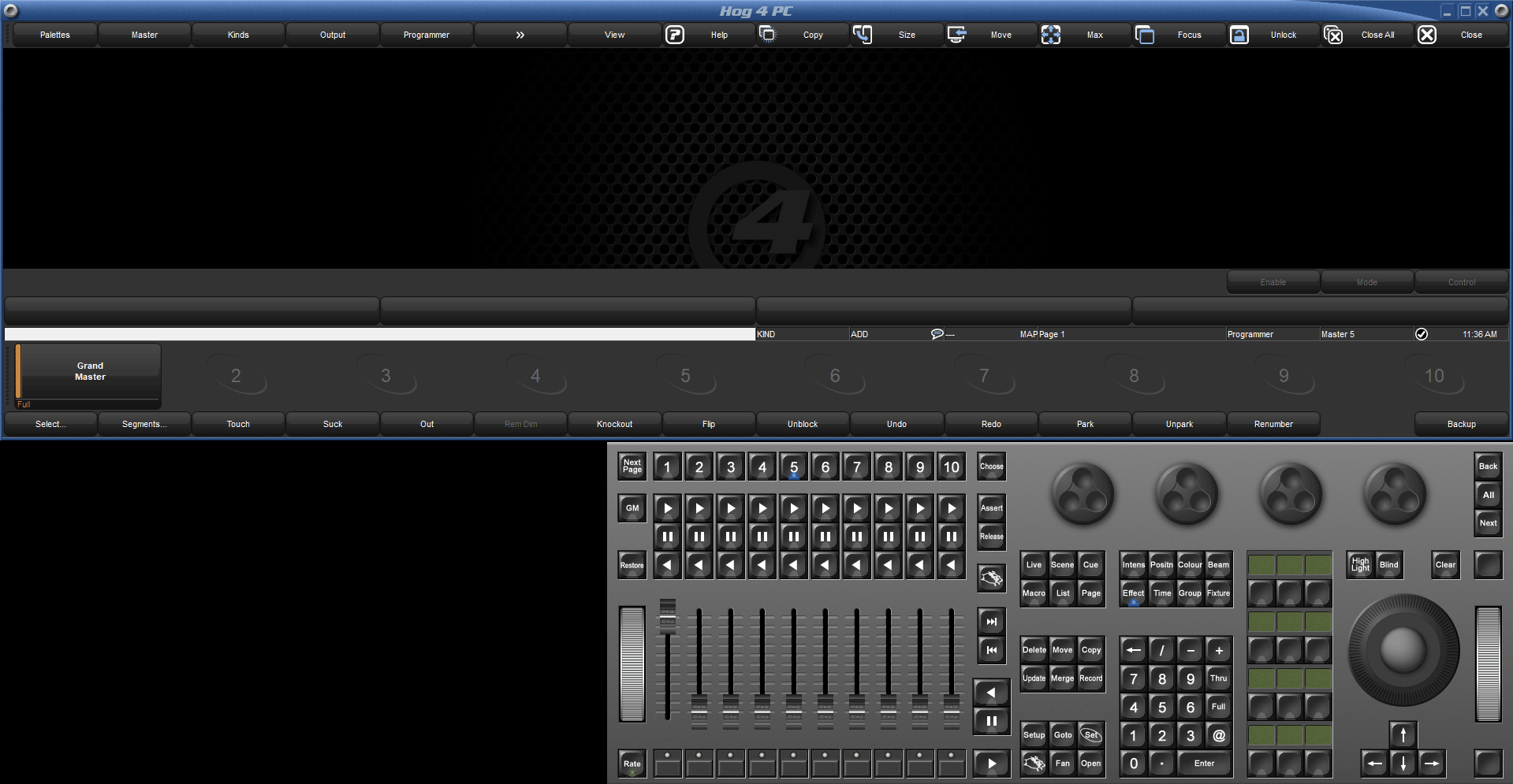Open the Palettes toolbar menu

click(55, 35)
